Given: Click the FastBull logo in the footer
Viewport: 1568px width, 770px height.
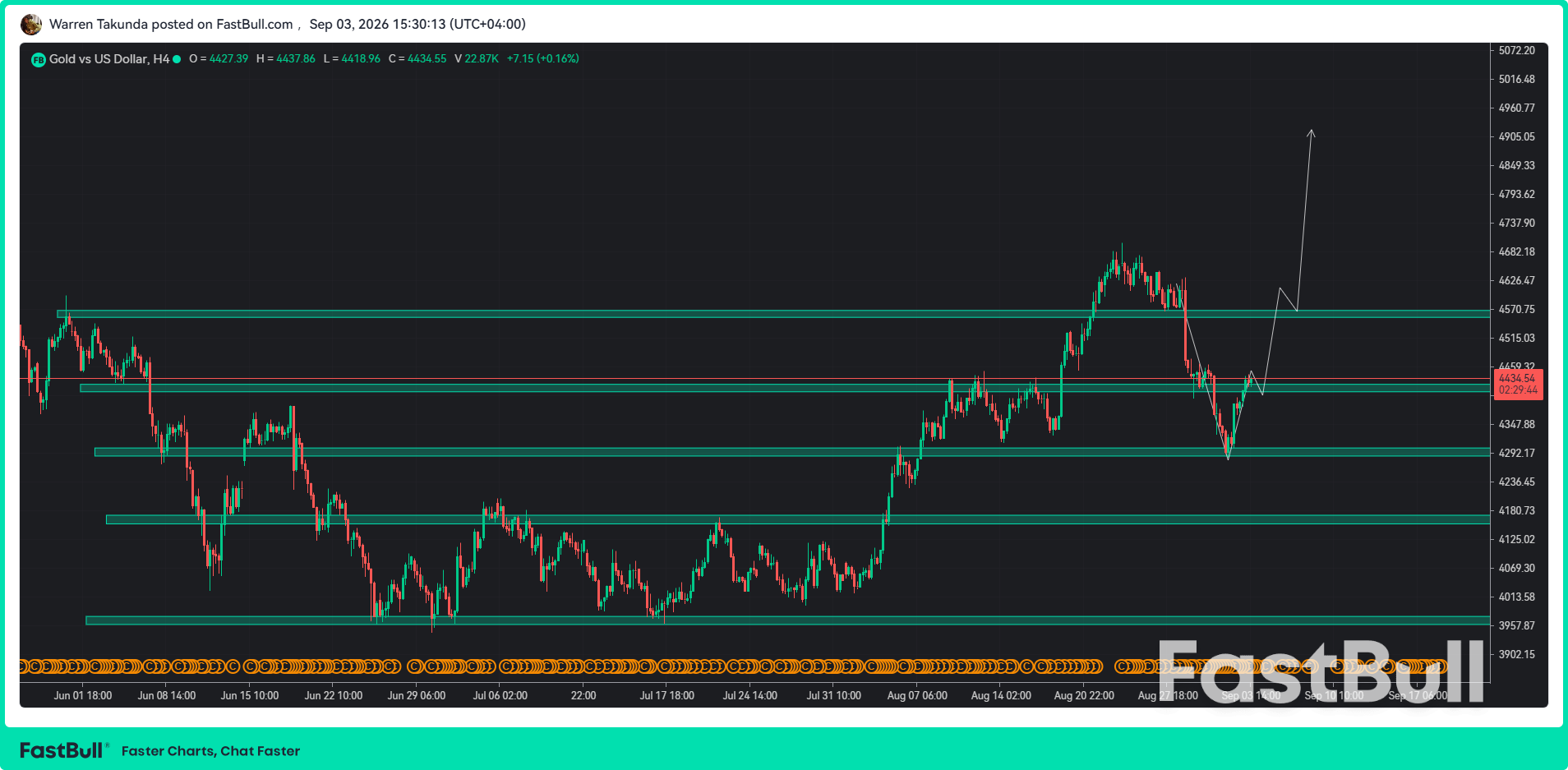Looking at the screenshot, I should 62,750.
